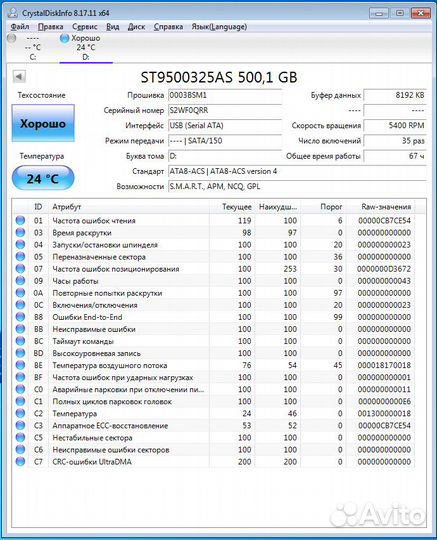Click status icon for Часы работы
The width and height of the screenshot is (437, 540).
[20, 281]
